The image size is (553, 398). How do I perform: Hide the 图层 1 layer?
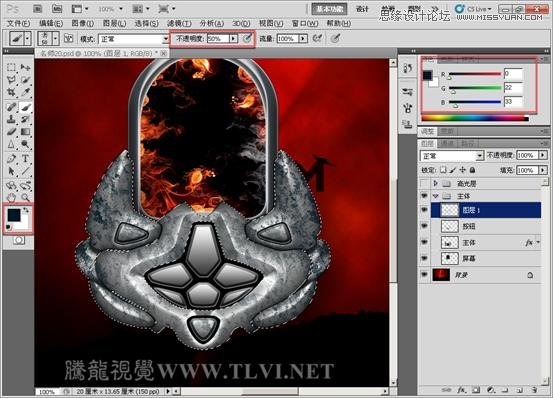click(424, 210)
